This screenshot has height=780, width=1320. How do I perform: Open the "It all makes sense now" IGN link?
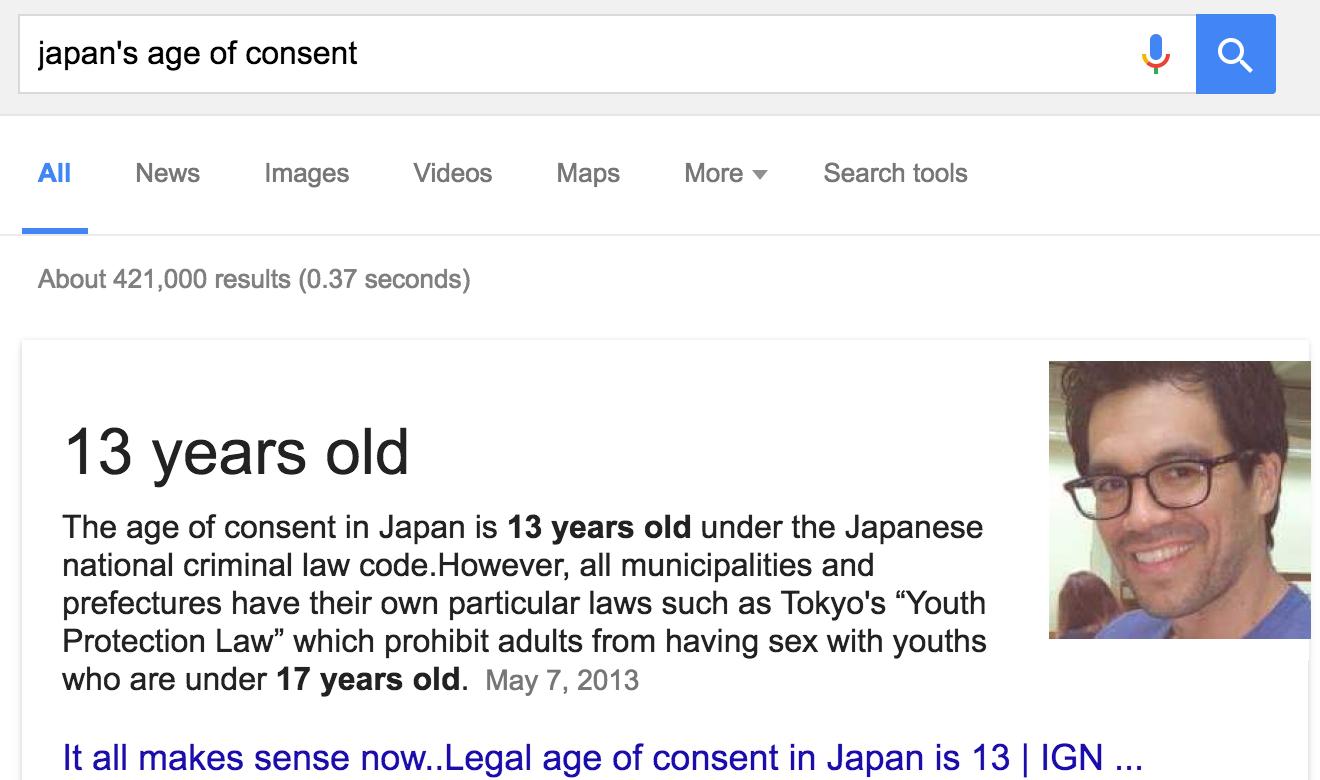602,757
